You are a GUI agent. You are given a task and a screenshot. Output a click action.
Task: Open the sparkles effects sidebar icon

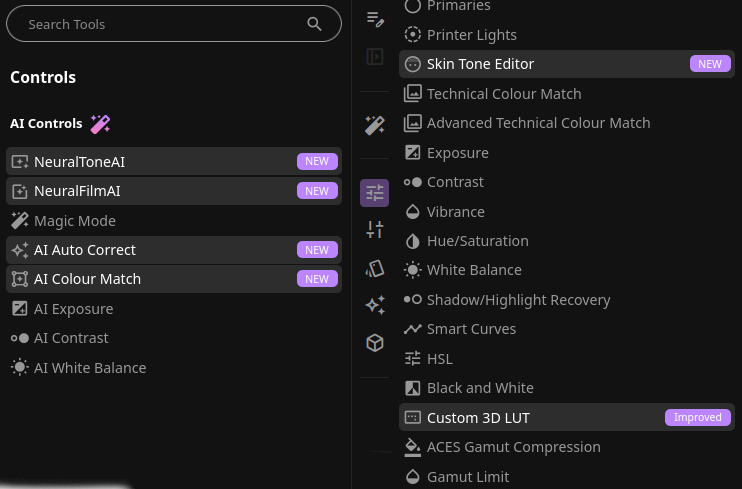(x=375, y=305)
